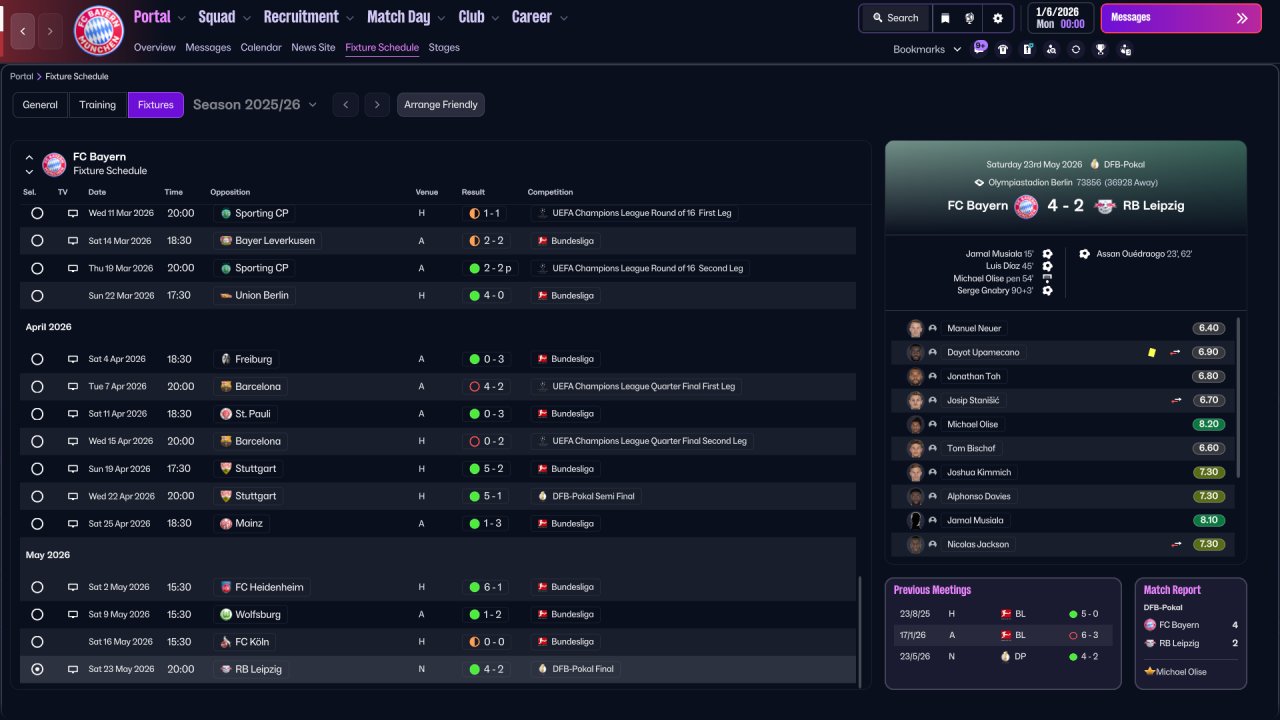The height and width of the screenshot is (720, 1280).
Task: Open the shirt bookmark shortcut
Action: point(1003,49)
